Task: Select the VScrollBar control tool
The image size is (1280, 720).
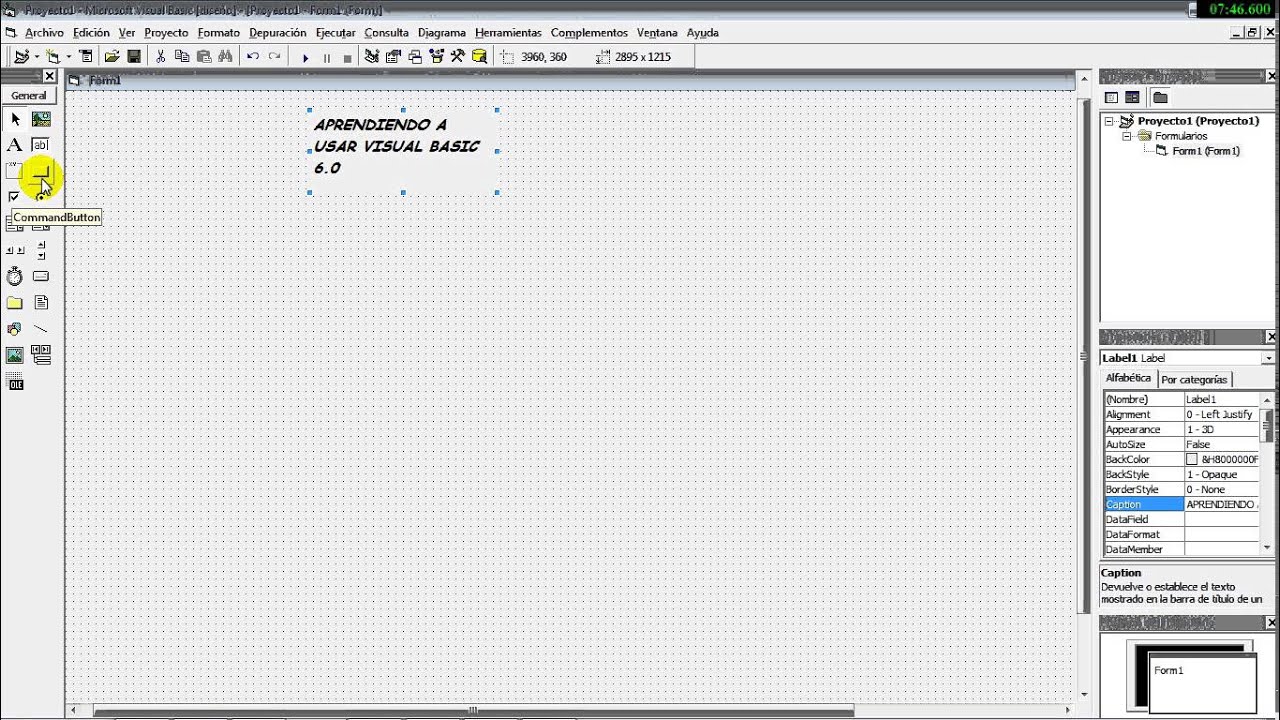Action: 41,250
